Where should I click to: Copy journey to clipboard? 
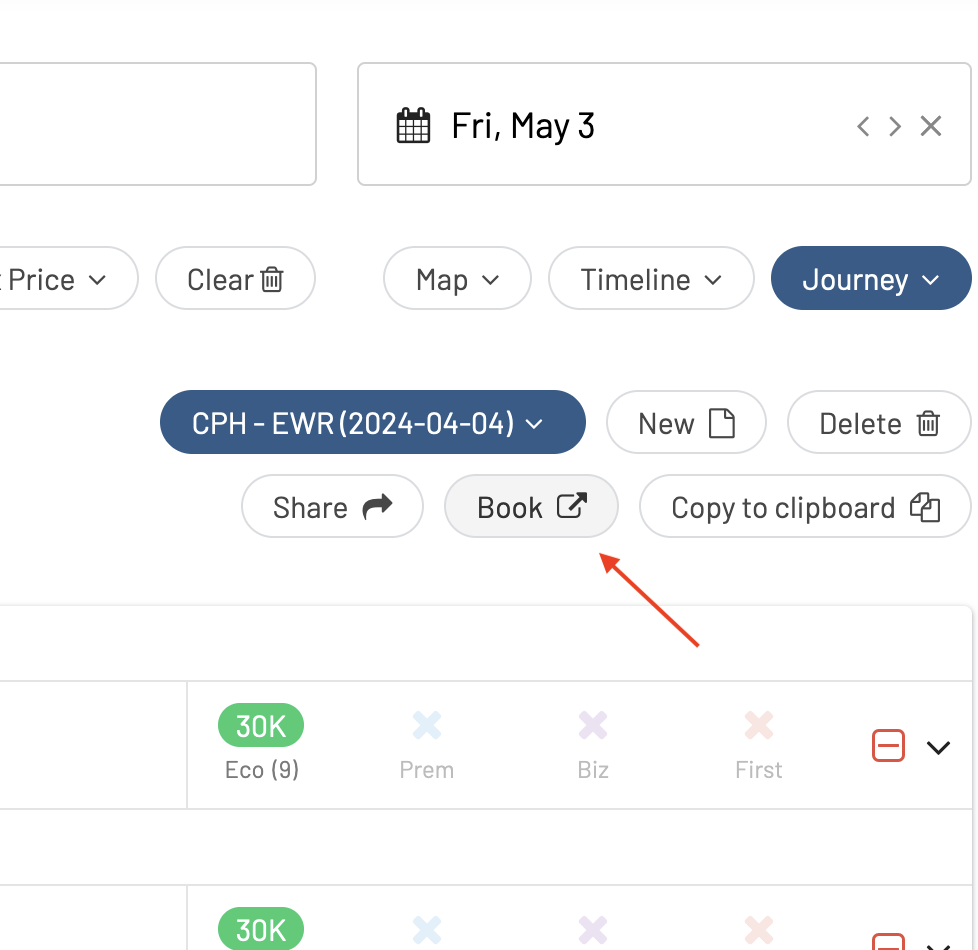tap(805, 507)
